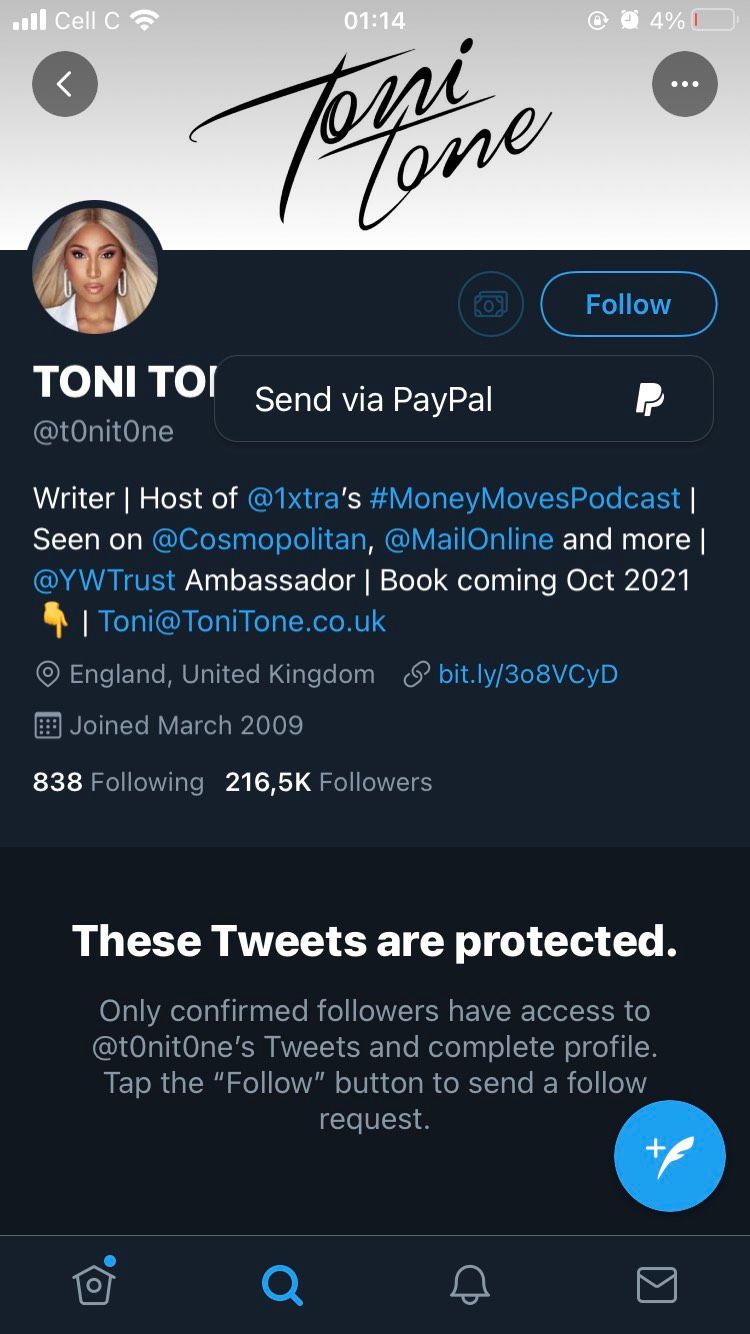Select Send via PayPal option
Screen dimensions: 750x1334
coord(374,398)
